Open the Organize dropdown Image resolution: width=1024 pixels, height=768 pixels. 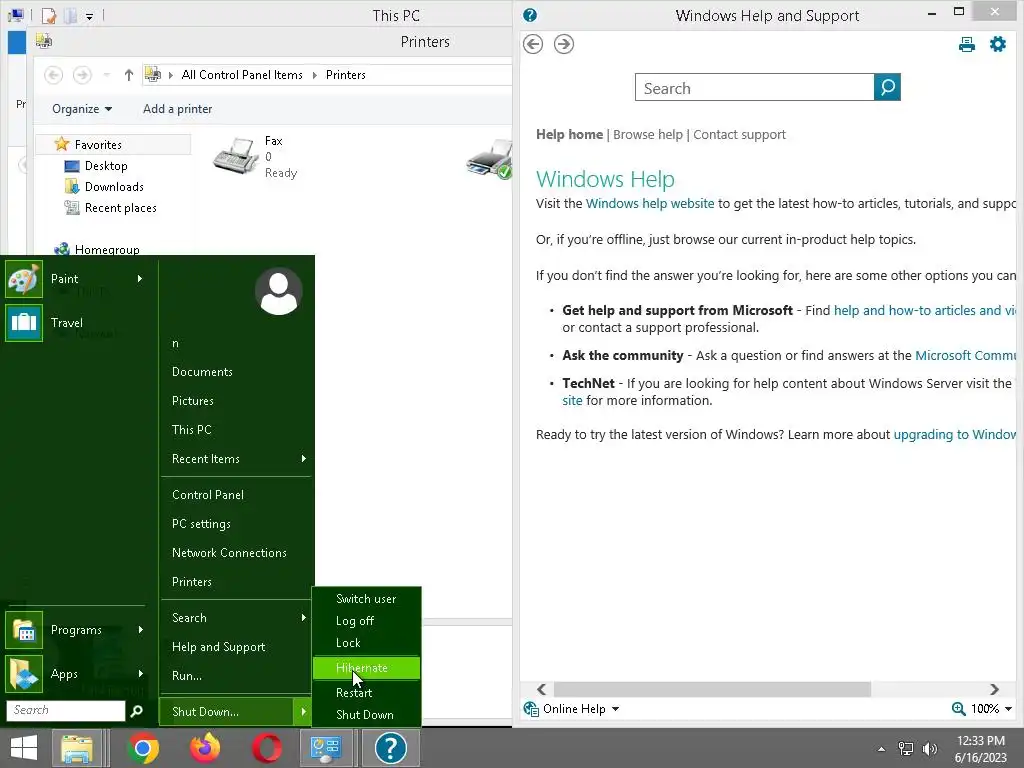click(82, 109)
